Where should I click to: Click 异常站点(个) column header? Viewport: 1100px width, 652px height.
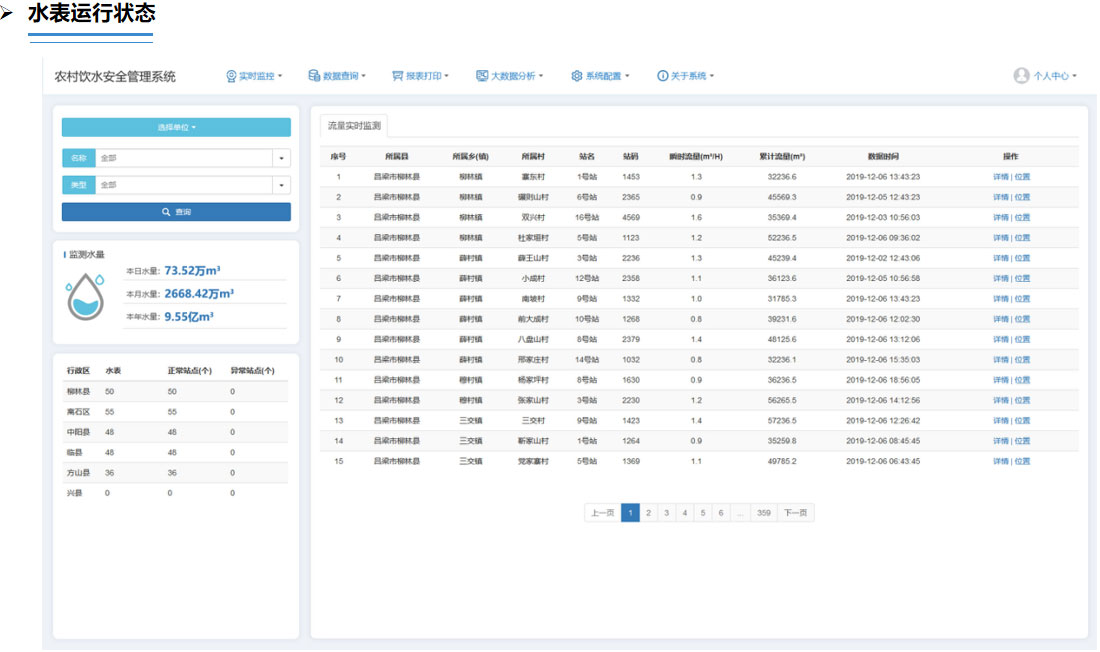pos(253,371)
